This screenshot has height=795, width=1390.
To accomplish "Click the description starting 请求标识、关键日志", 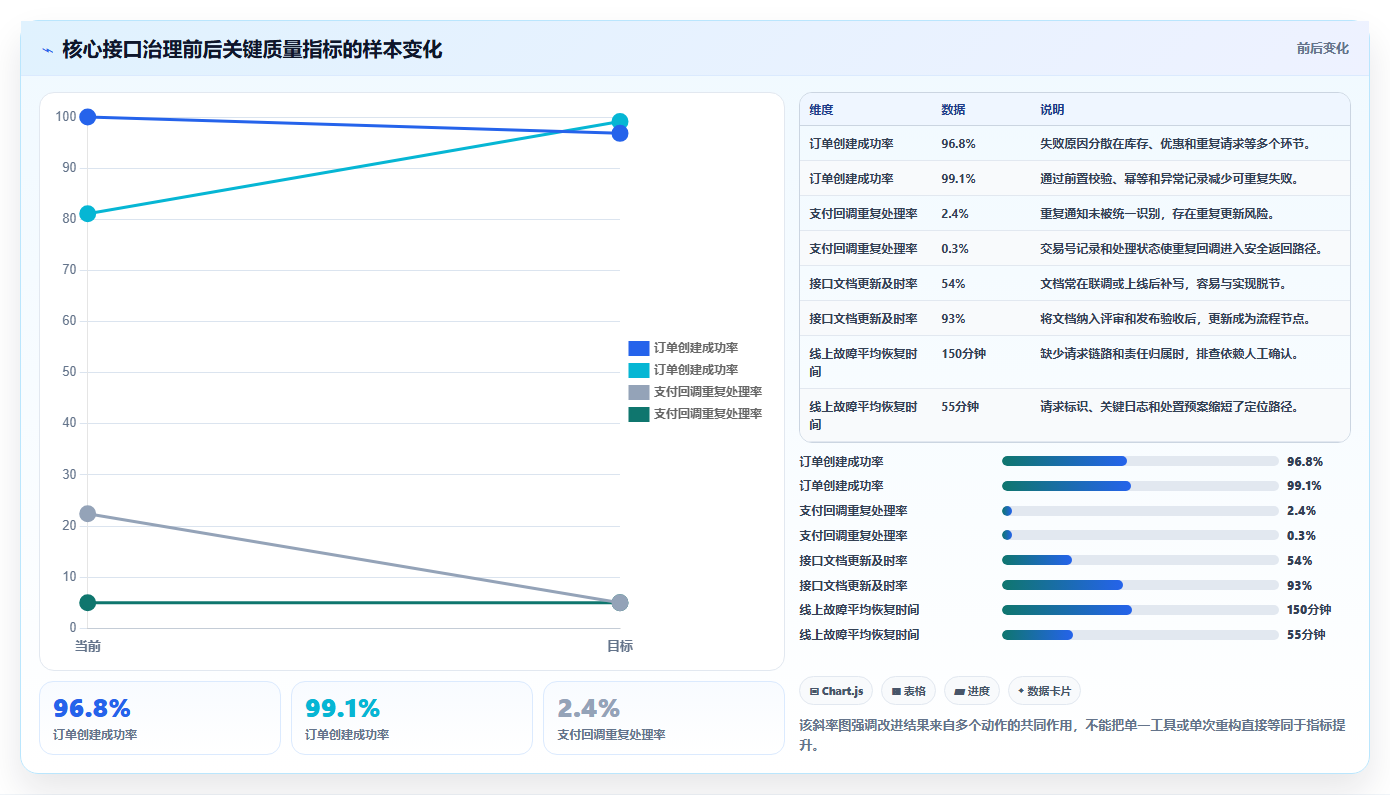I will (x=1170, y=407).
